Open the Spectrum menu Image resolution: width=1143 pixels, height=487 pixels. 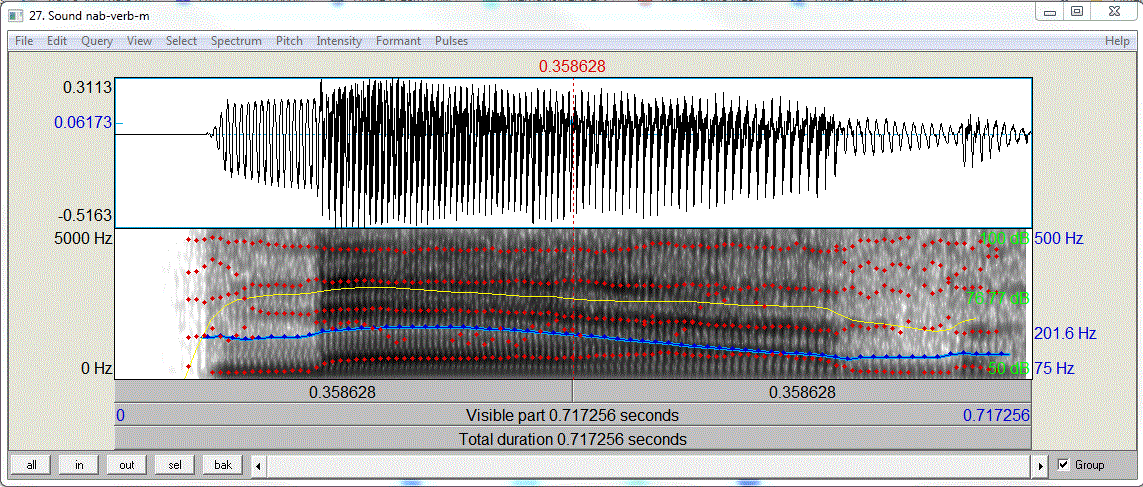[236, 41]
